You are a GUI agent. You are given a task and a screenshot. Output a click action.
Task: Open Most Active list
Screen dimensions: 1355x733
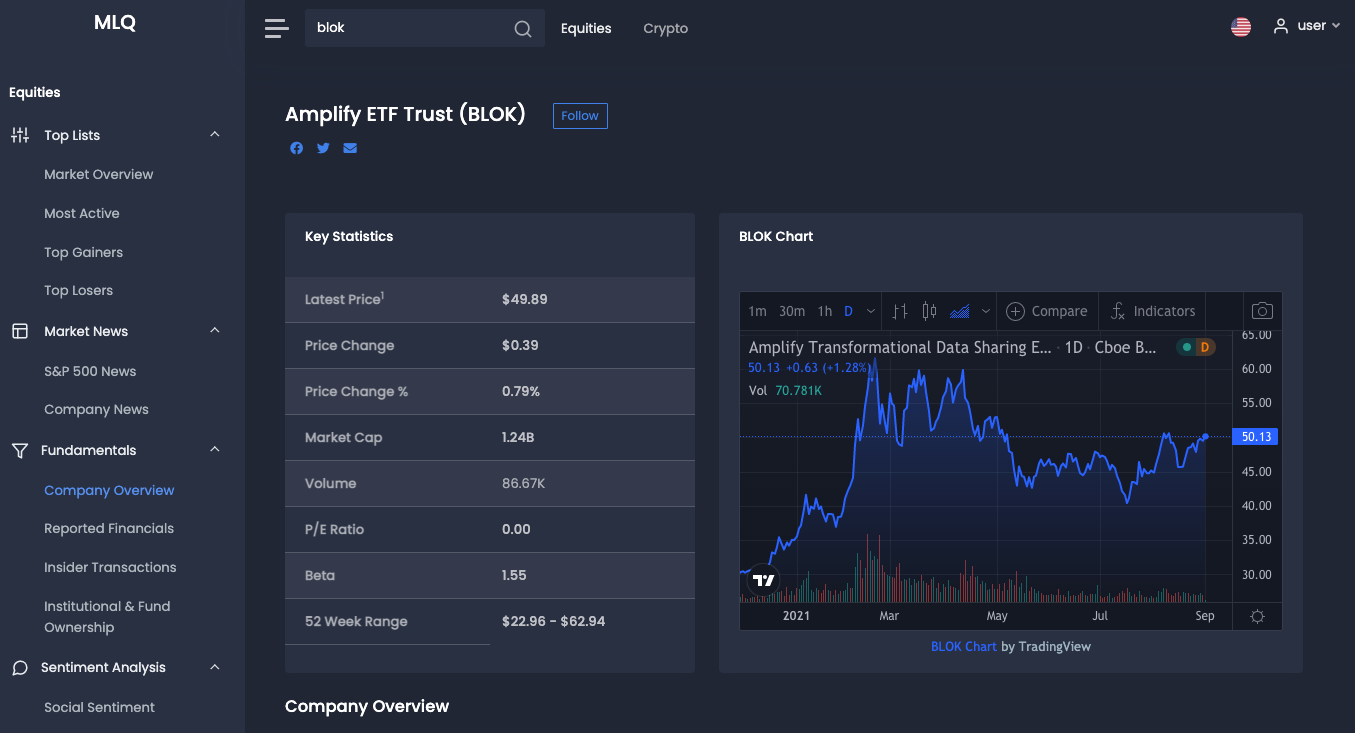(82, 213)
